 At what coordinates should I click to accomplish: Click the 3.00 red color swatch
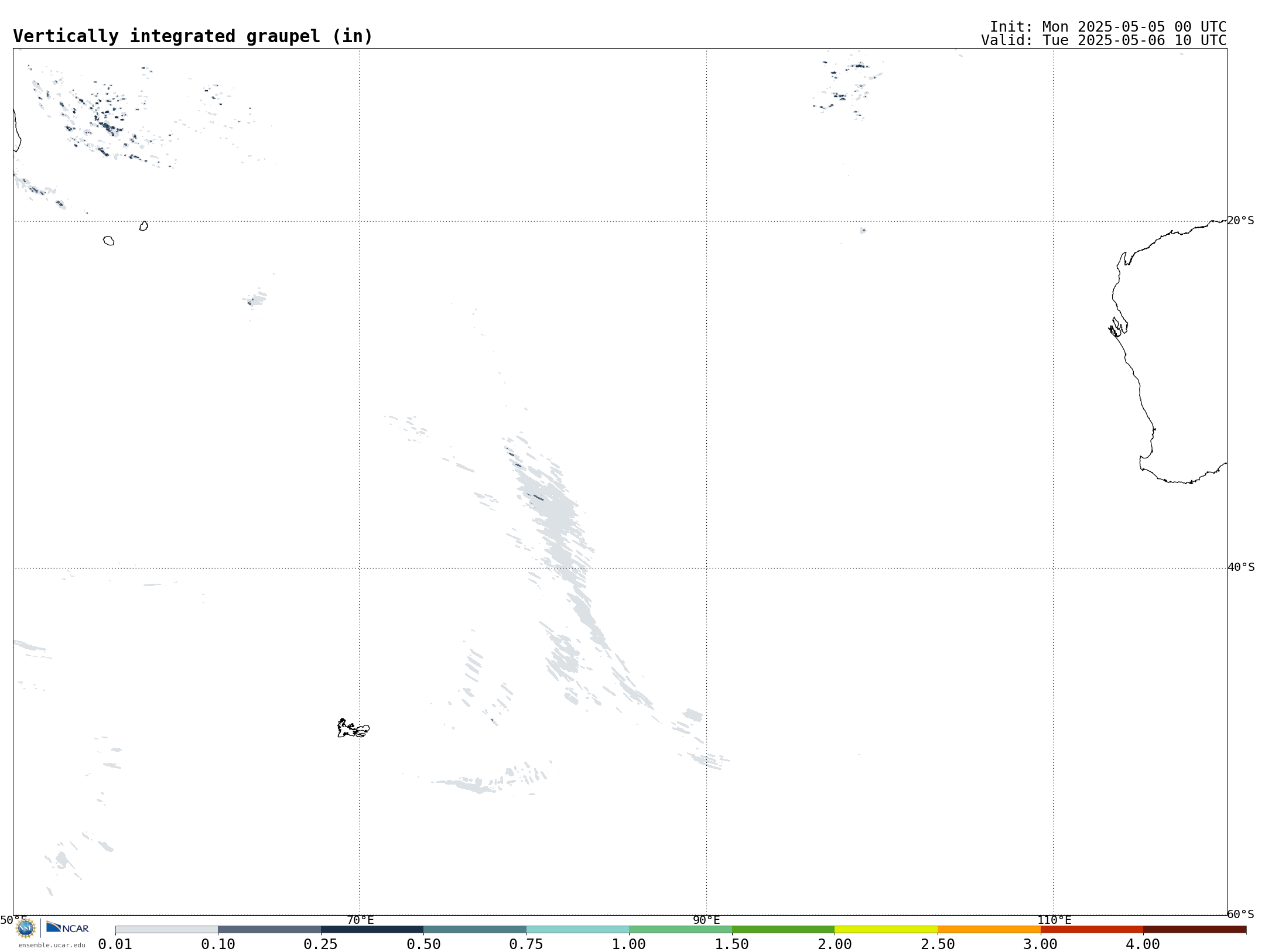1092,930
